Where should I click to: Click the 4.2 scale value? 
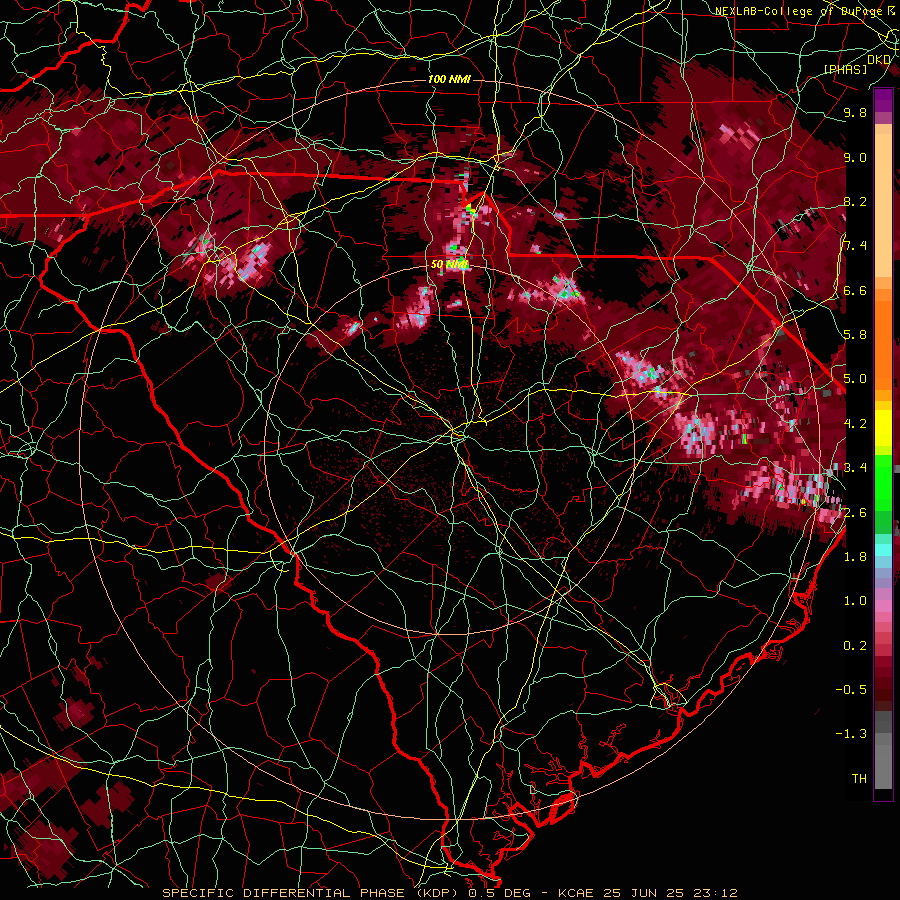[x=855, y=424]
